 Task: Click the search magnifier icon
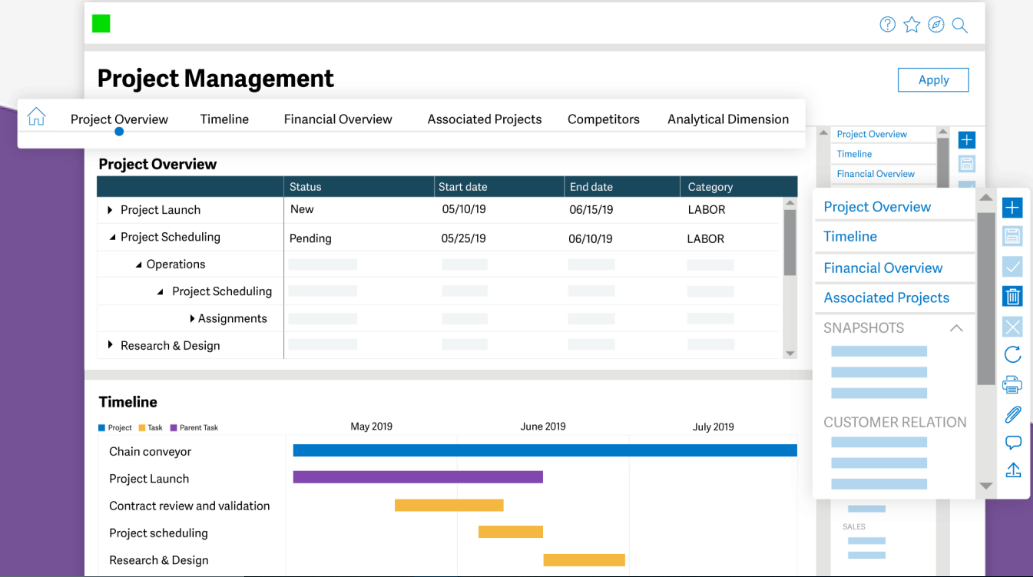pos(960,25)
